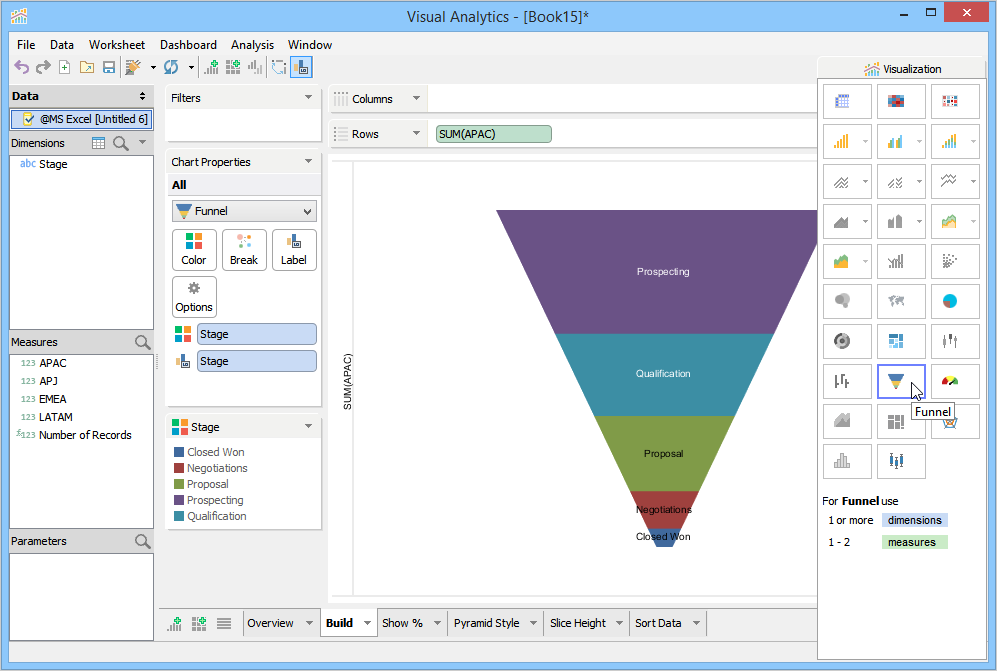This screenshot has width=997, height=671.
Task: Click the search icon in Dimensions header
Action: click(120, 143)
